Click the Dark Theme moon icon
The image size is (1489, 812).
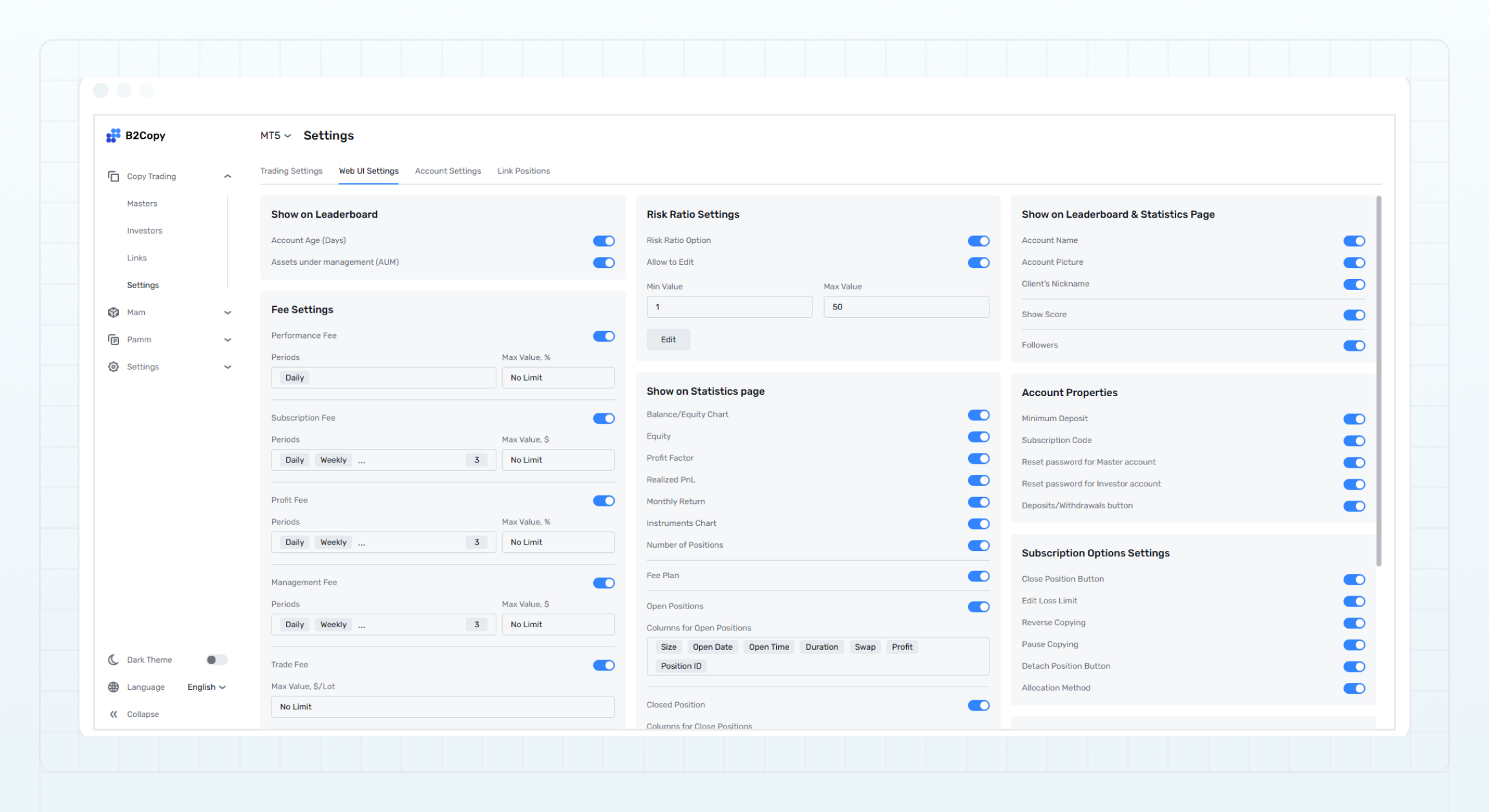(114, 660)
